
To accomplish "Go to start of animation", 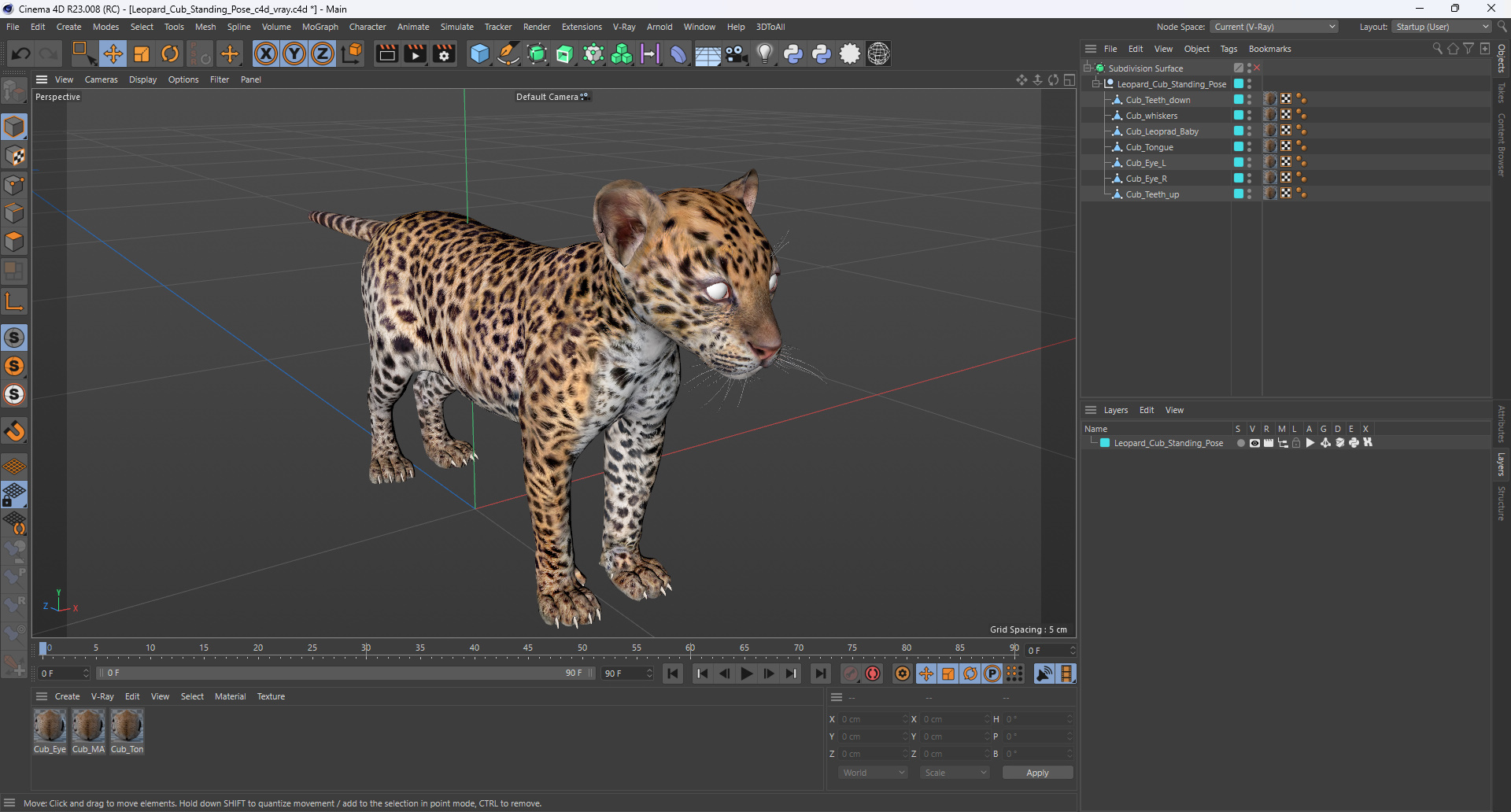I will pos(672,674).
